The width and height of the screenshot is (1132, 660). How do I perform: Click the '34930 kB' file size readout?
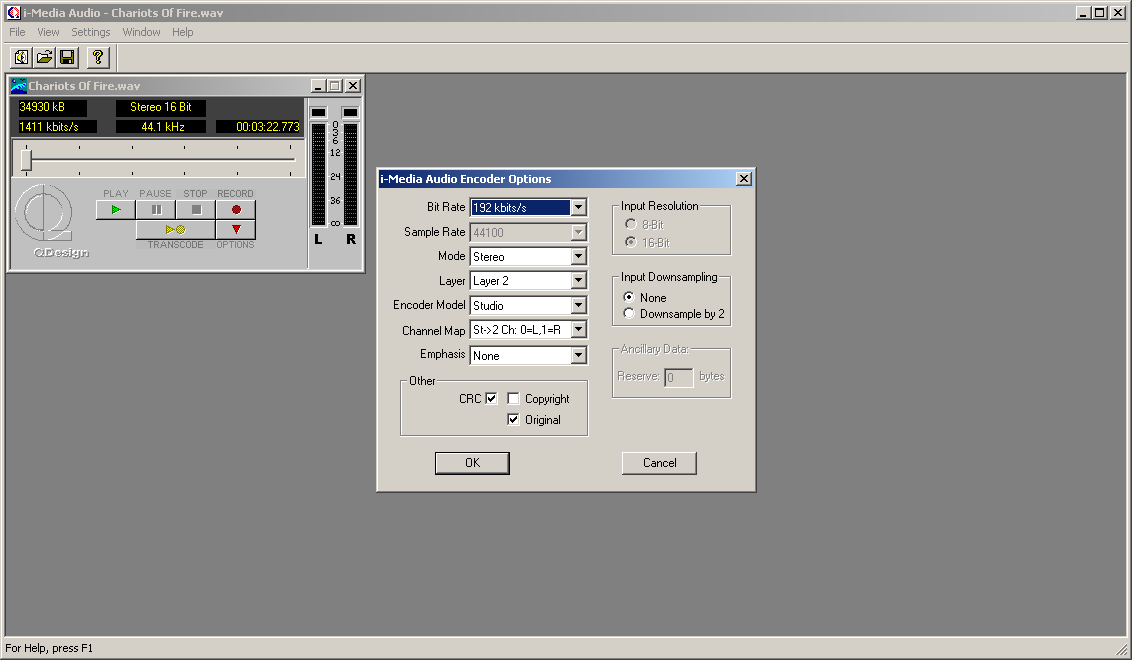(52, 108)
